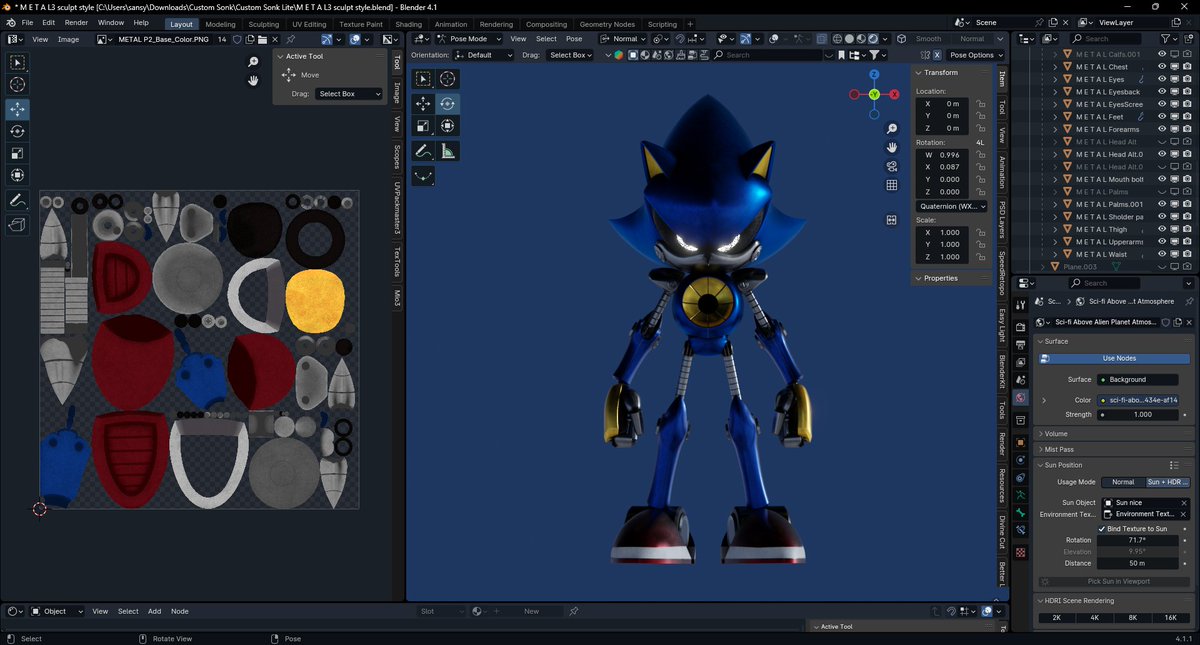1200x645 pixels.
Task: Click the viewport zoom magnifier icon
Action: click(x=892, y=129)
